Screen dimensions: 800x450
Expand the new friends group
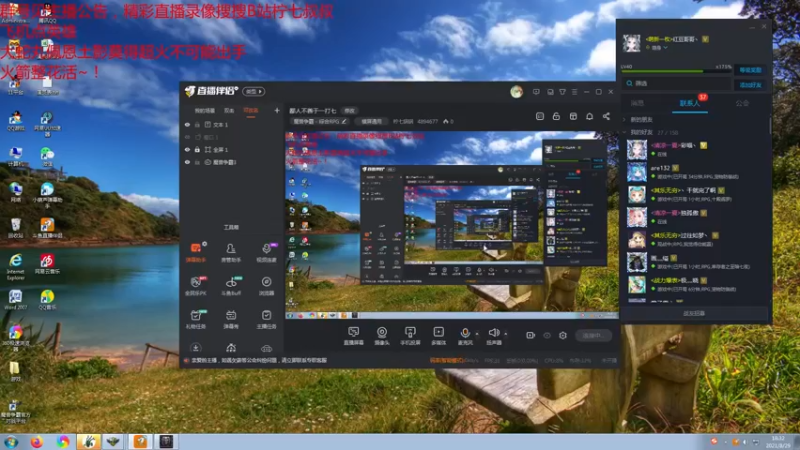click(x=624, y=119)
